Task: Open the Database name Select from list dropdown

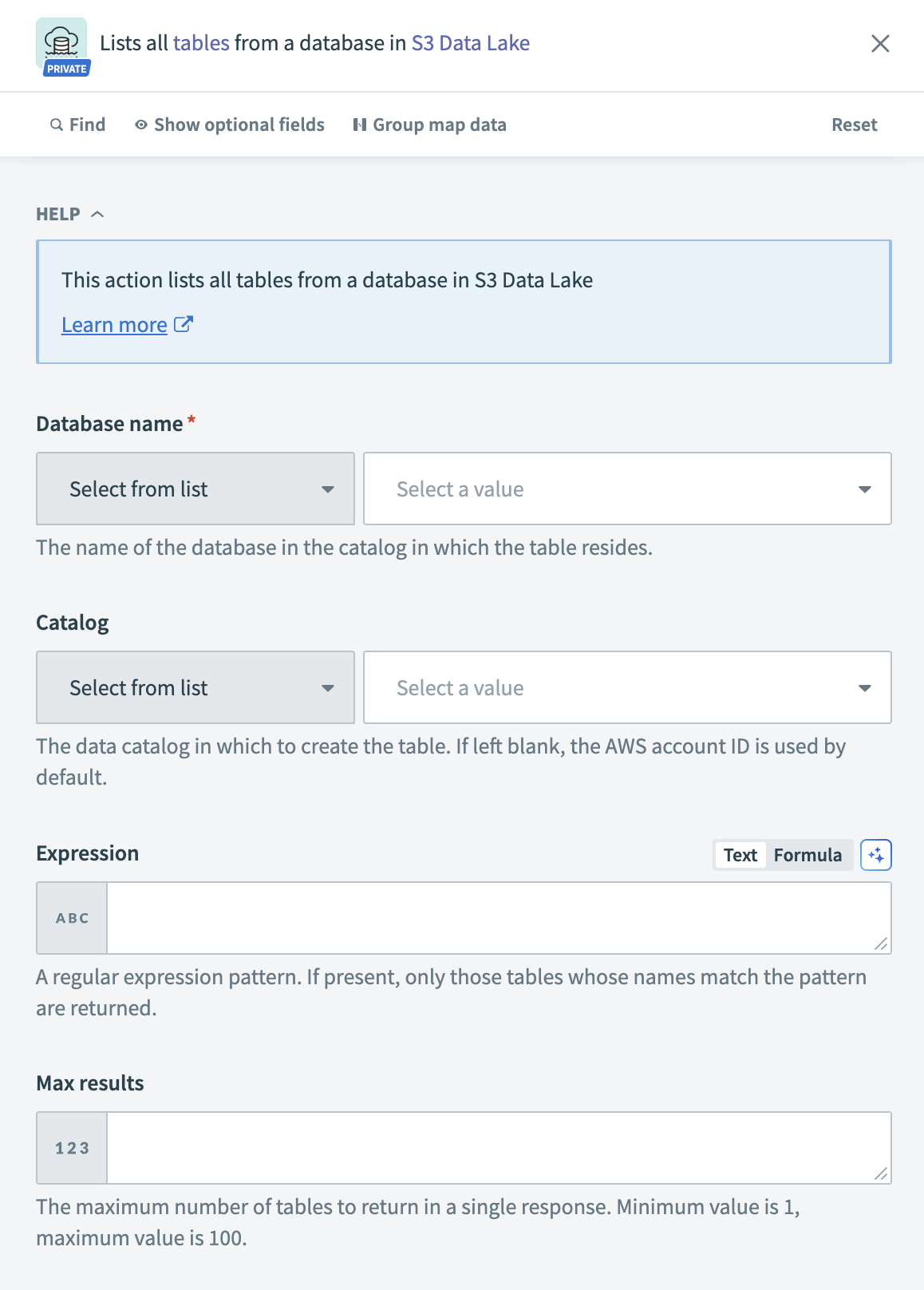Action: 195,488
